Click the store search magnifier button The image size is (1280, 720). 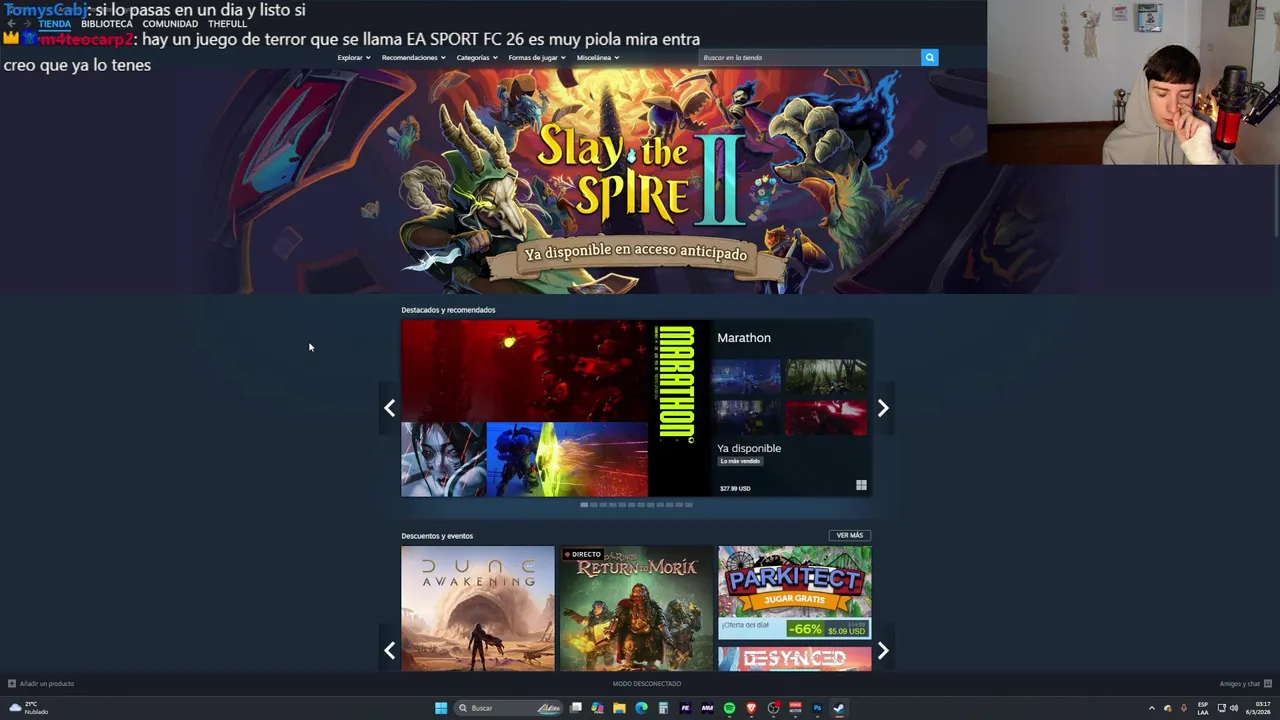coord(929,57)
